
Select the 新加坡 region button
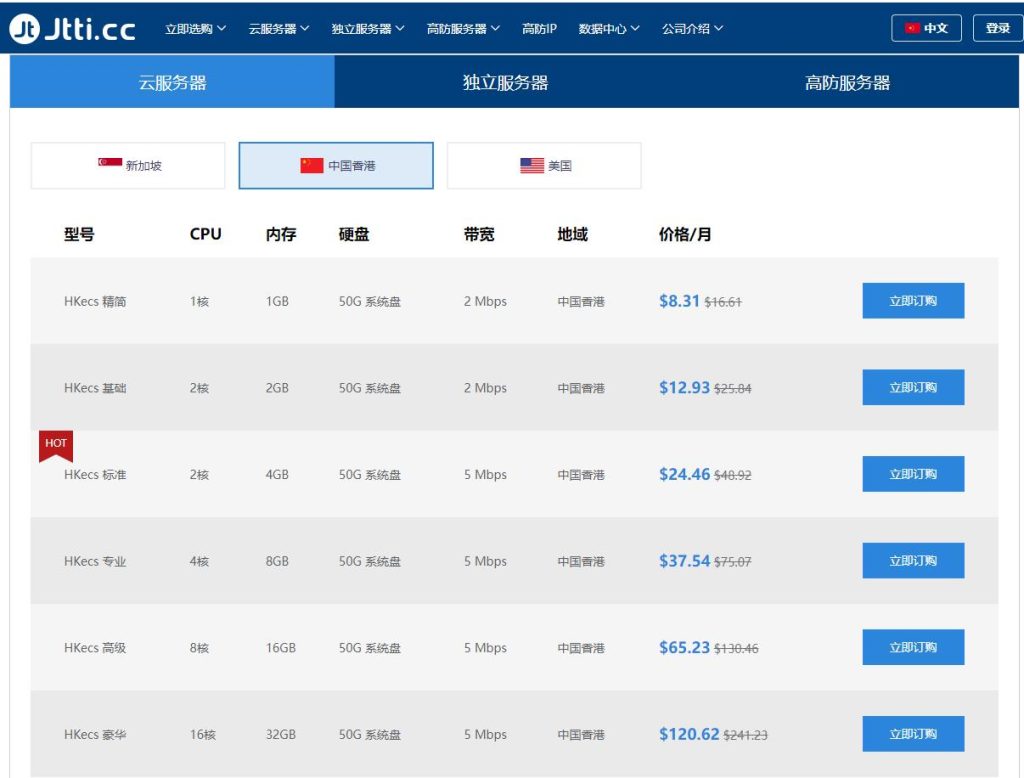(x=127, y=164)
